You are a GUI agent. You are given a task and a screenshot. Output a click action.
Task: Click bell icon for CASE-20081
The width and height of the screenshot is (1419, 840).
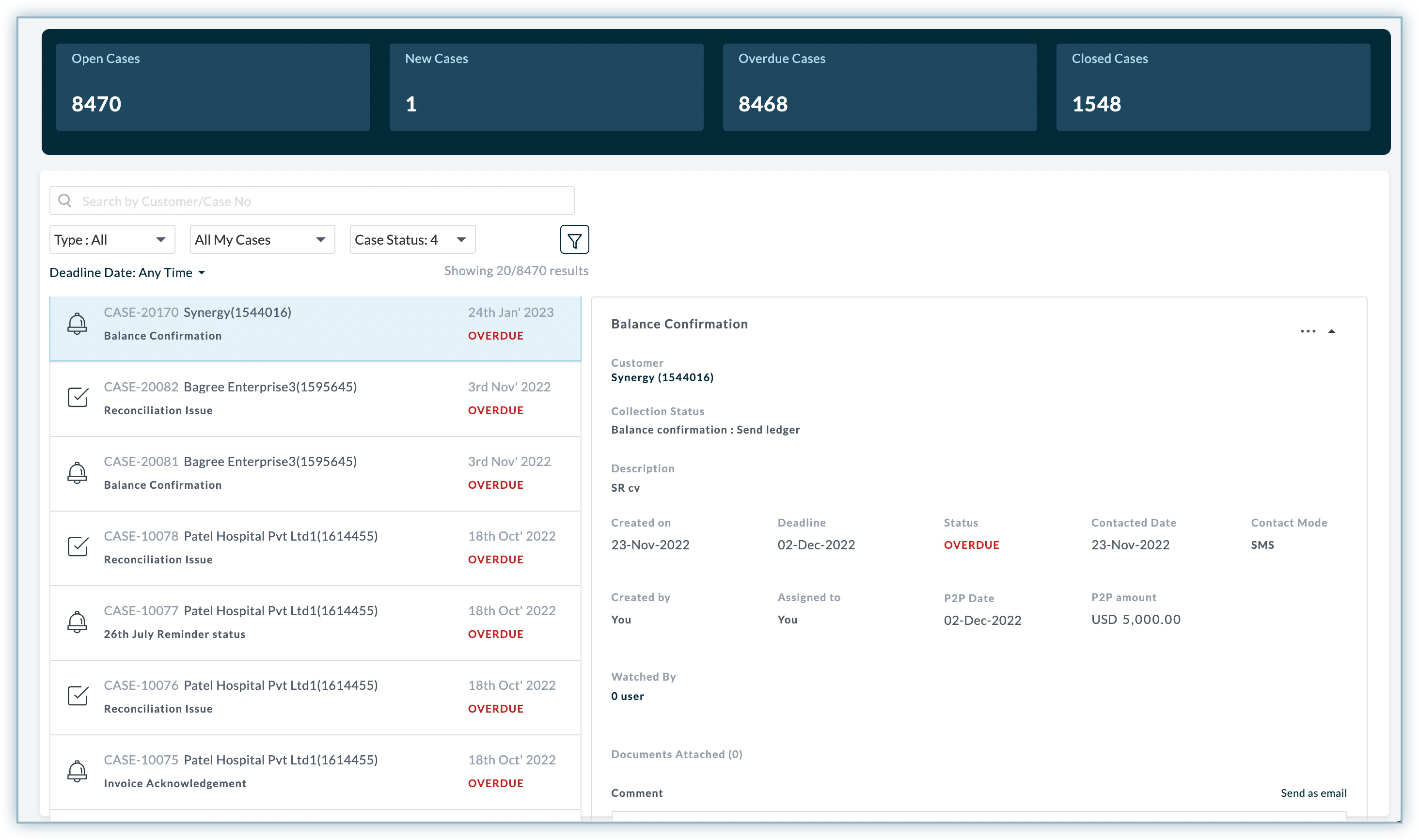point(77,473)
